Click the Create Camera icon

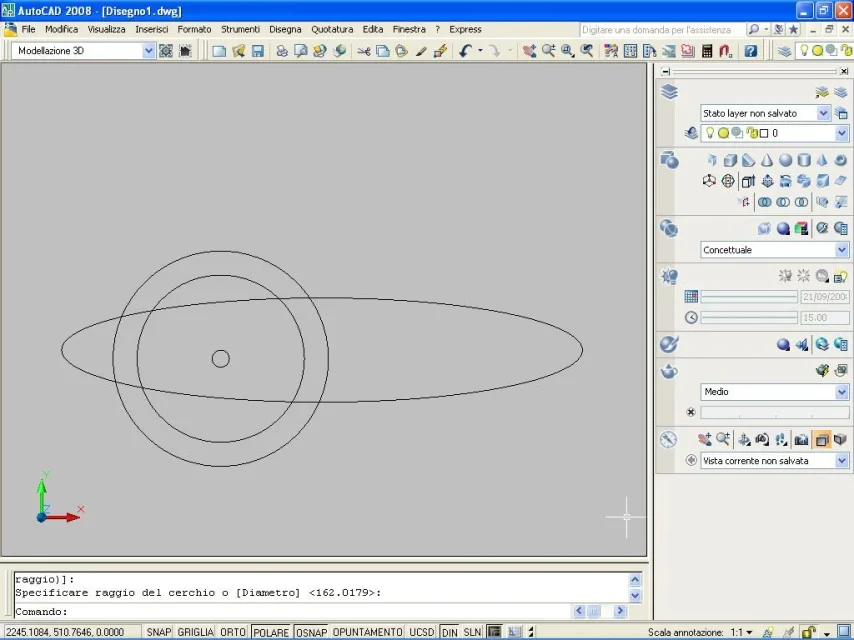(801, 440)
